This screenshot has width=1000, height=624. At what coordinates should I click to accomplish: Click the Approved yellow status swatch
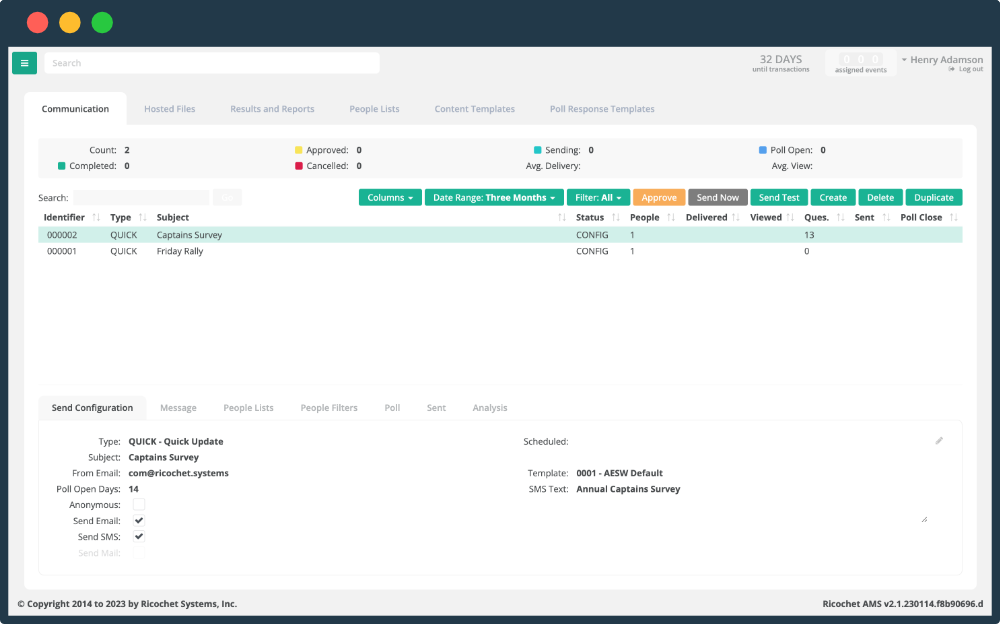point(298,150)
